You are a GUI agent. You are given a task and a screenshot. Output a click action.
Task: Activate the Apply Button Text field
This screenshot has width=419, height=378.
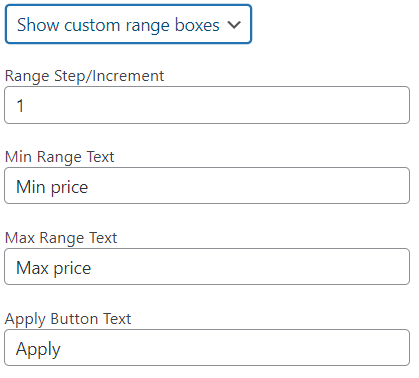click(x=207, y=348)
